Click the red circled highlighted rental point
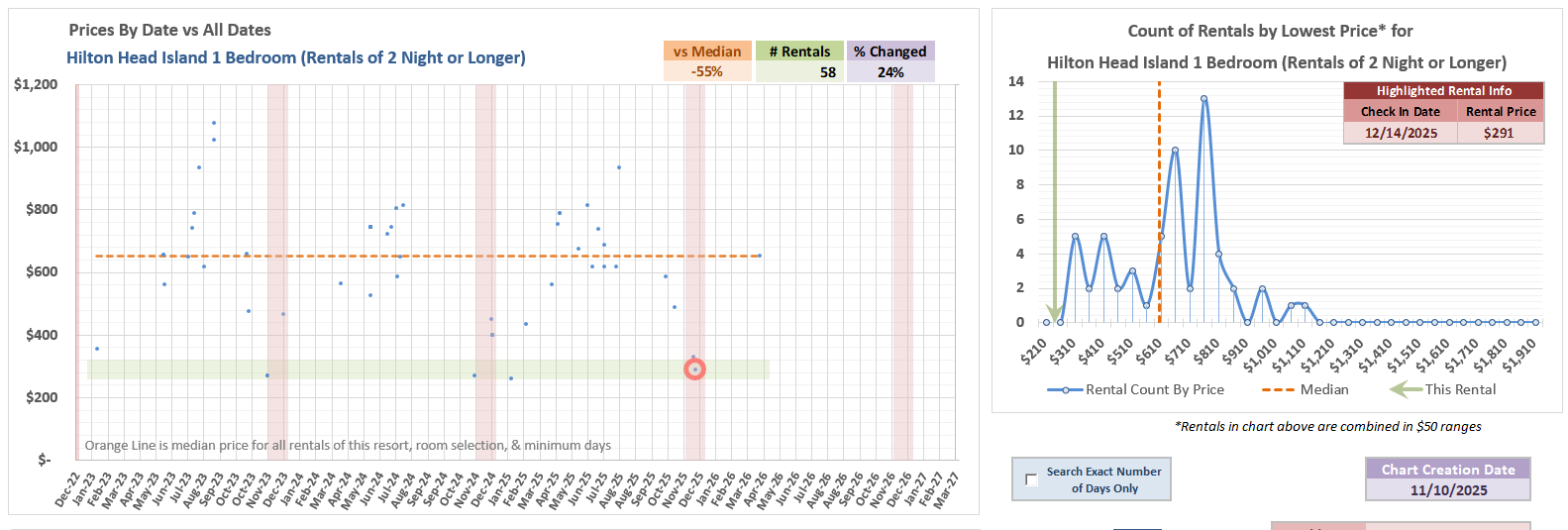The width and height of the screenshot is (1568, 530). [695, 370]
